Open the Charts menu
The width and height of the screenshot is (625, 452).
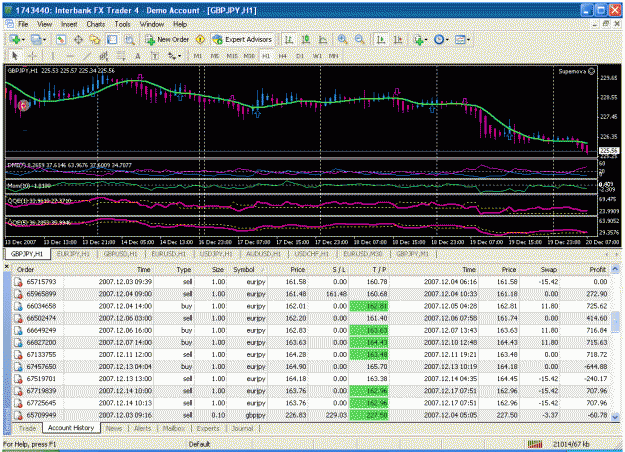click(96, 24)
